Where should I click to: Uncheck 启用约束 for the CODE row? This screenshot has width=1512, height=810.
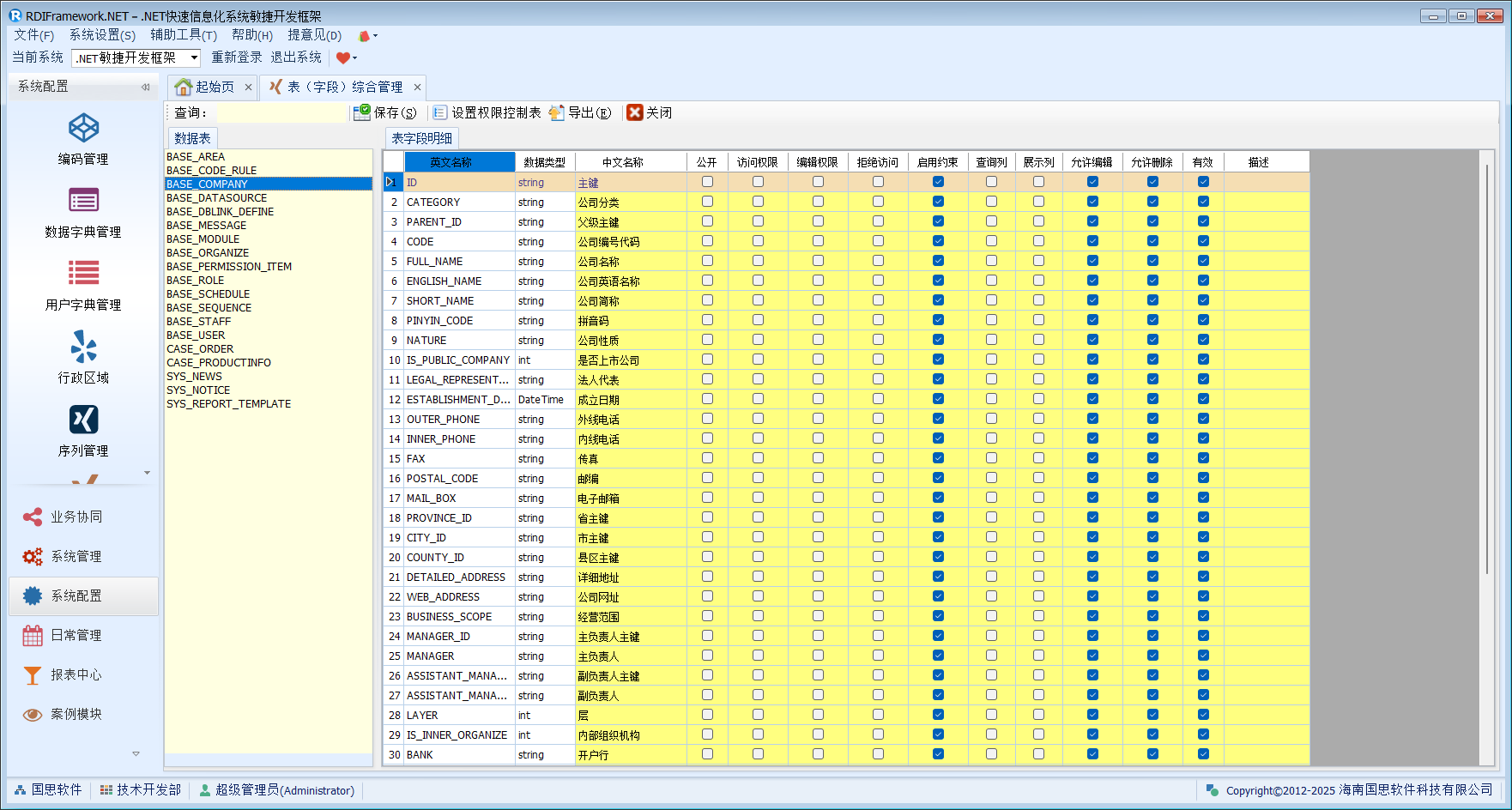[x=938, y=241]
